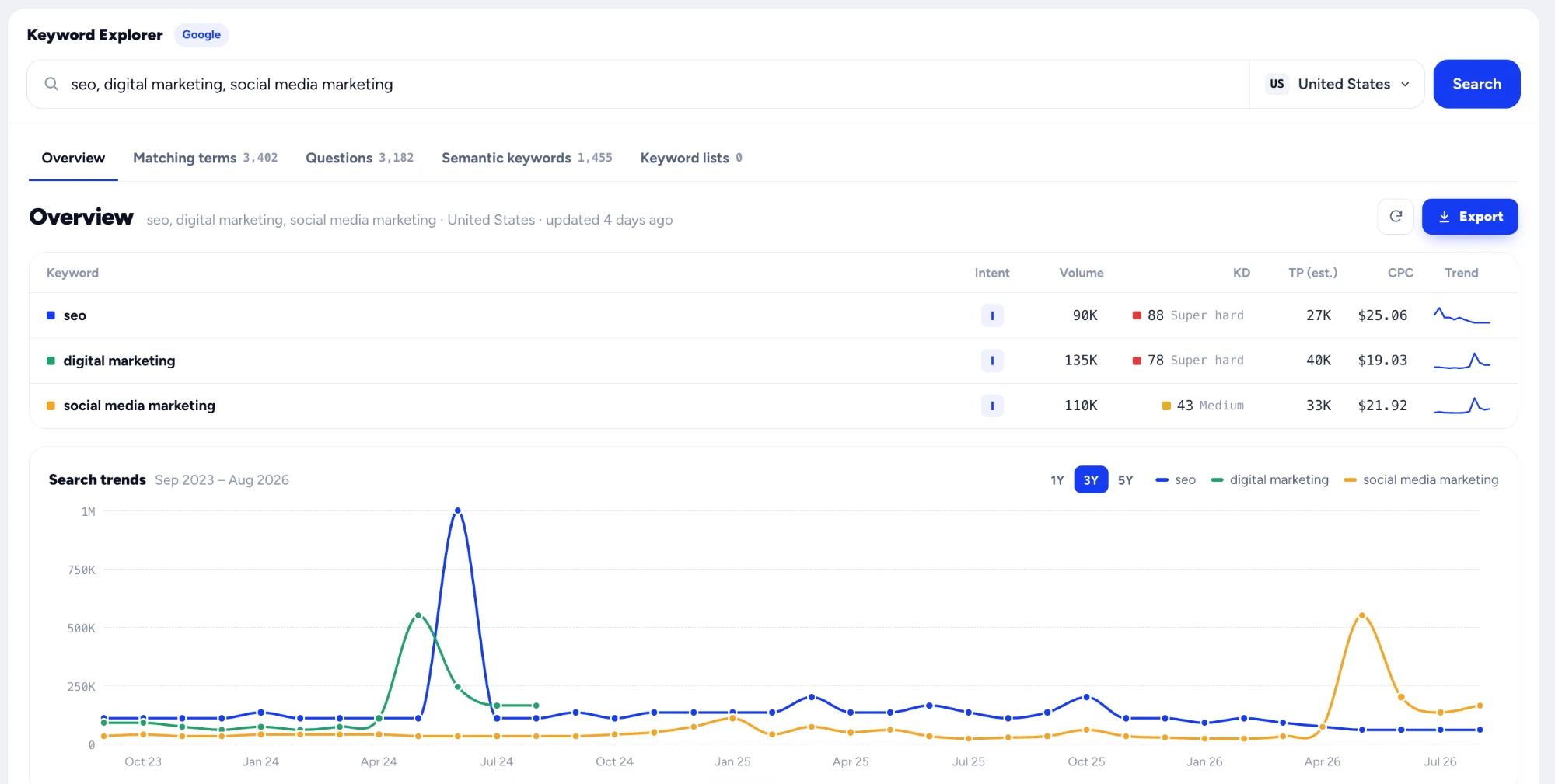The height and width of the screenshot is (784, 1555).
Task: Open the social media marketing trend sparkline
Action: pyautogui.click(x=1462, y=406)
